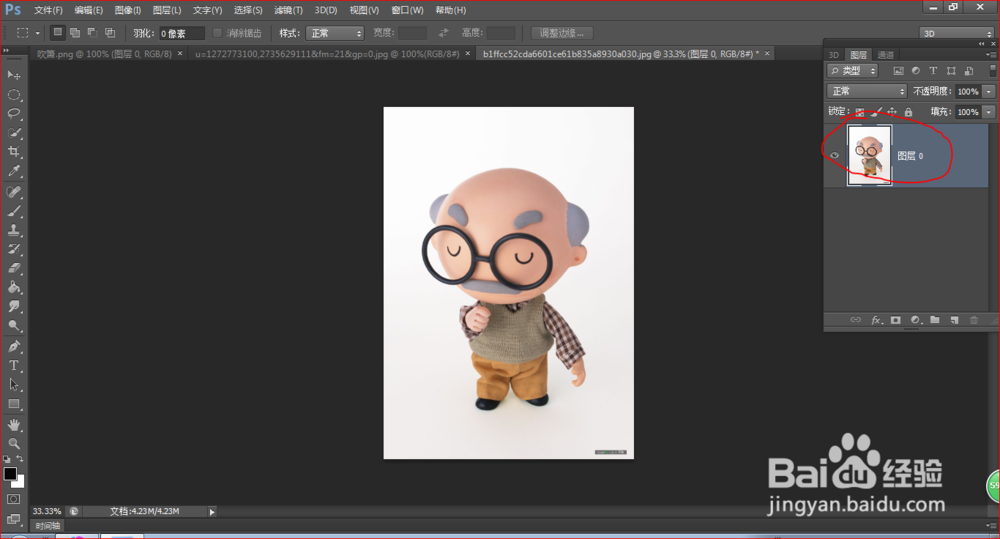
Task: Toggle Quick Mask mode button
Action: pyautogui.click(x=13, y=499)
